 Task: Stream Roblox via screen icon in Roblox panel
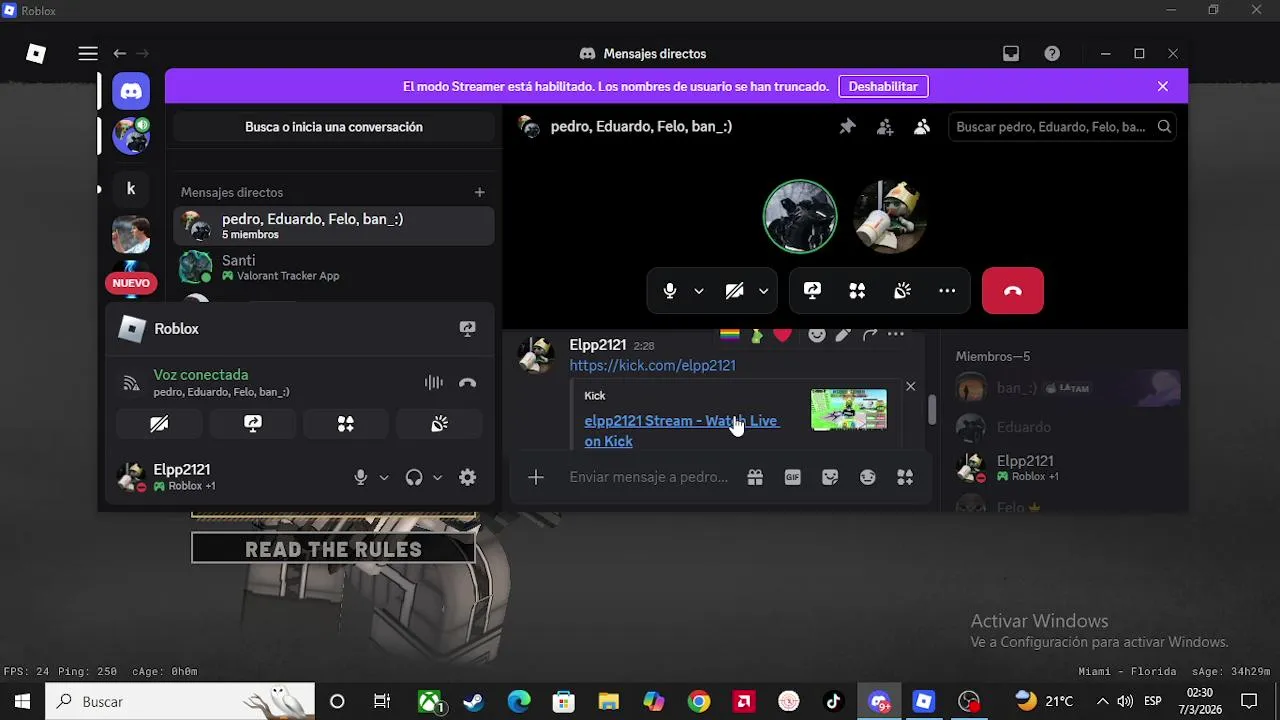467,328
